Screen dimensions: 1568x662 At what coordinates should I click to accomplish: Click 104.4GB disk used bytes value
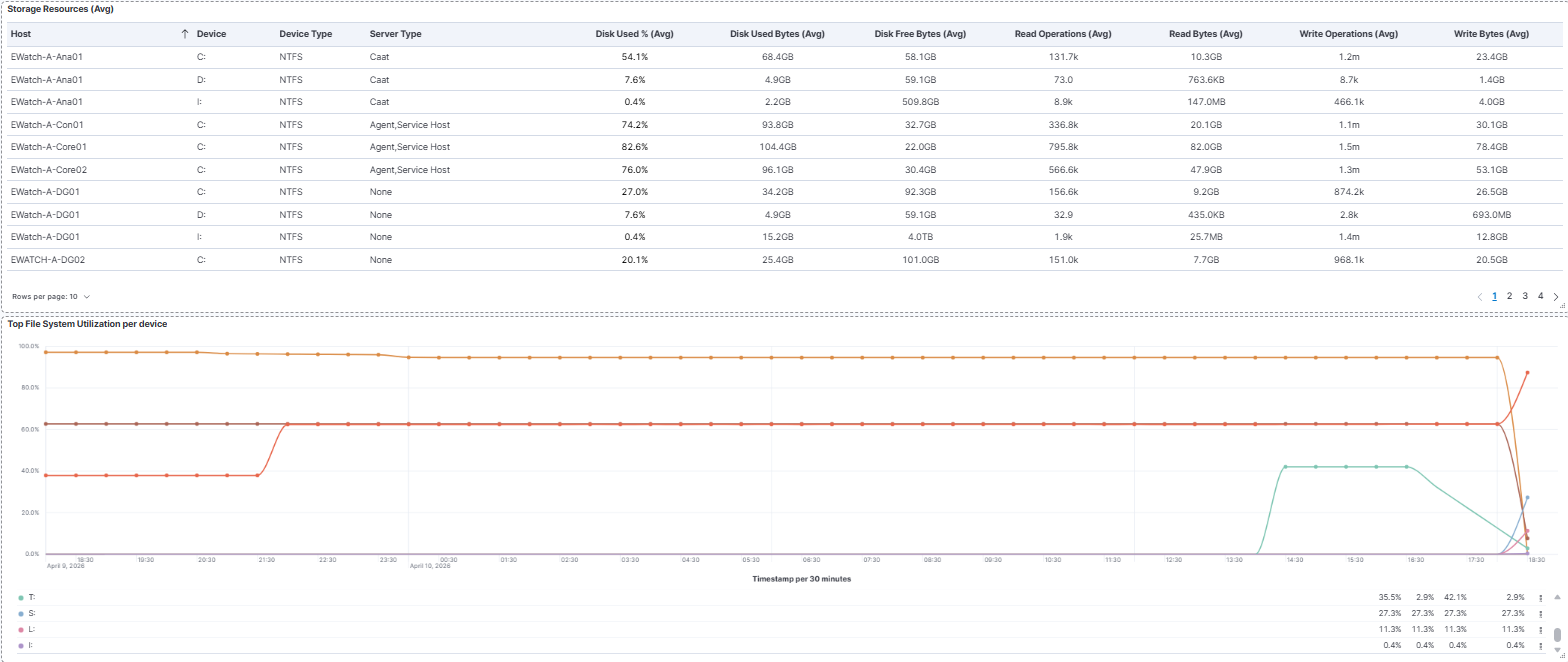pyautogui.click(x=777, y=147)
